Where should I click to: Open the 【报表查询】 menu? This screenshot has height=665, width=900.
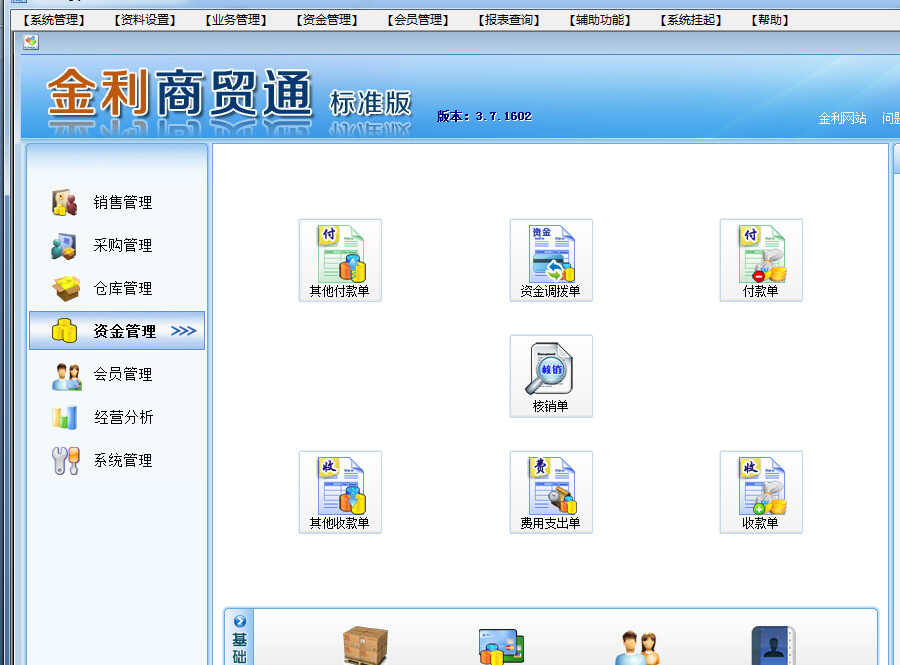pos(509,20)
